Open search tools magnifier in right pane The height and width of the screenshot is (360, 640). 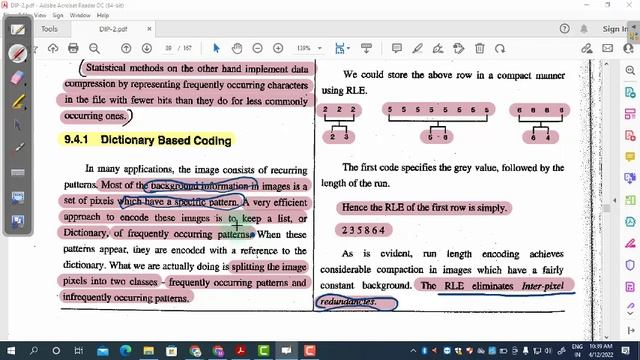(630, 71)
